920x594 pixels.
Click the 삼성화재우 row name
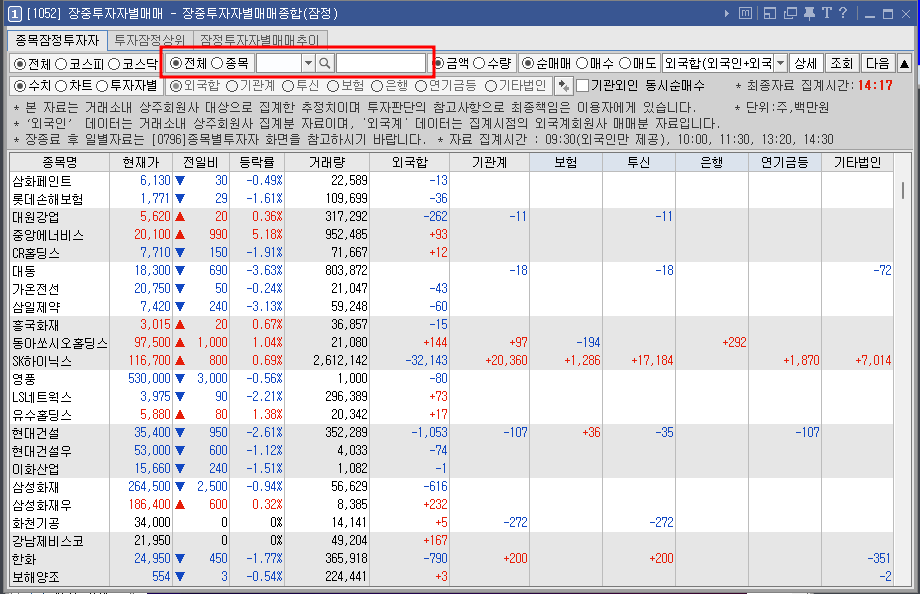point(42,505)
